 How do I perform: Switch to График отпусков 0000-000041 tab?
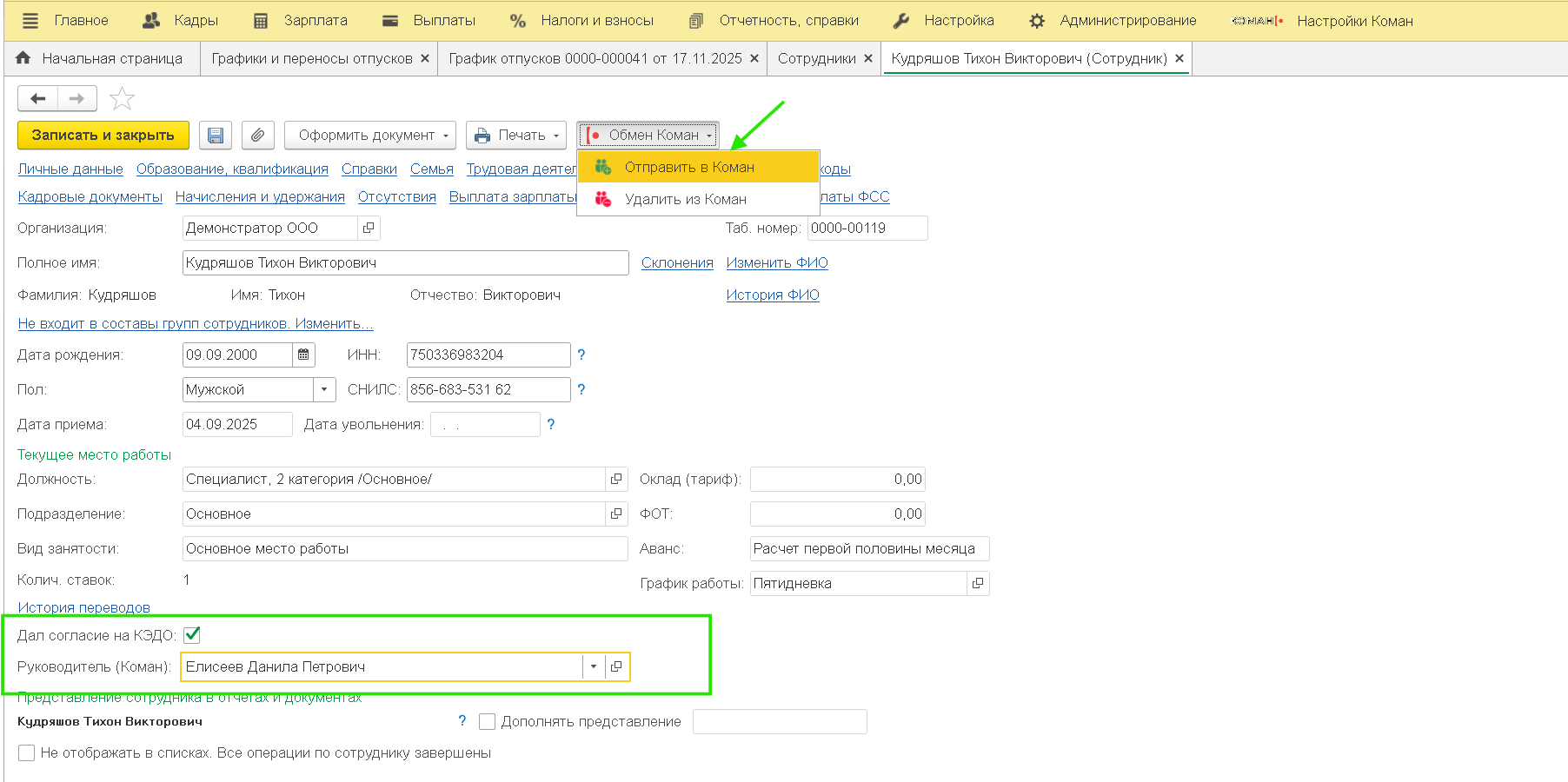click(x=595, y=58)
